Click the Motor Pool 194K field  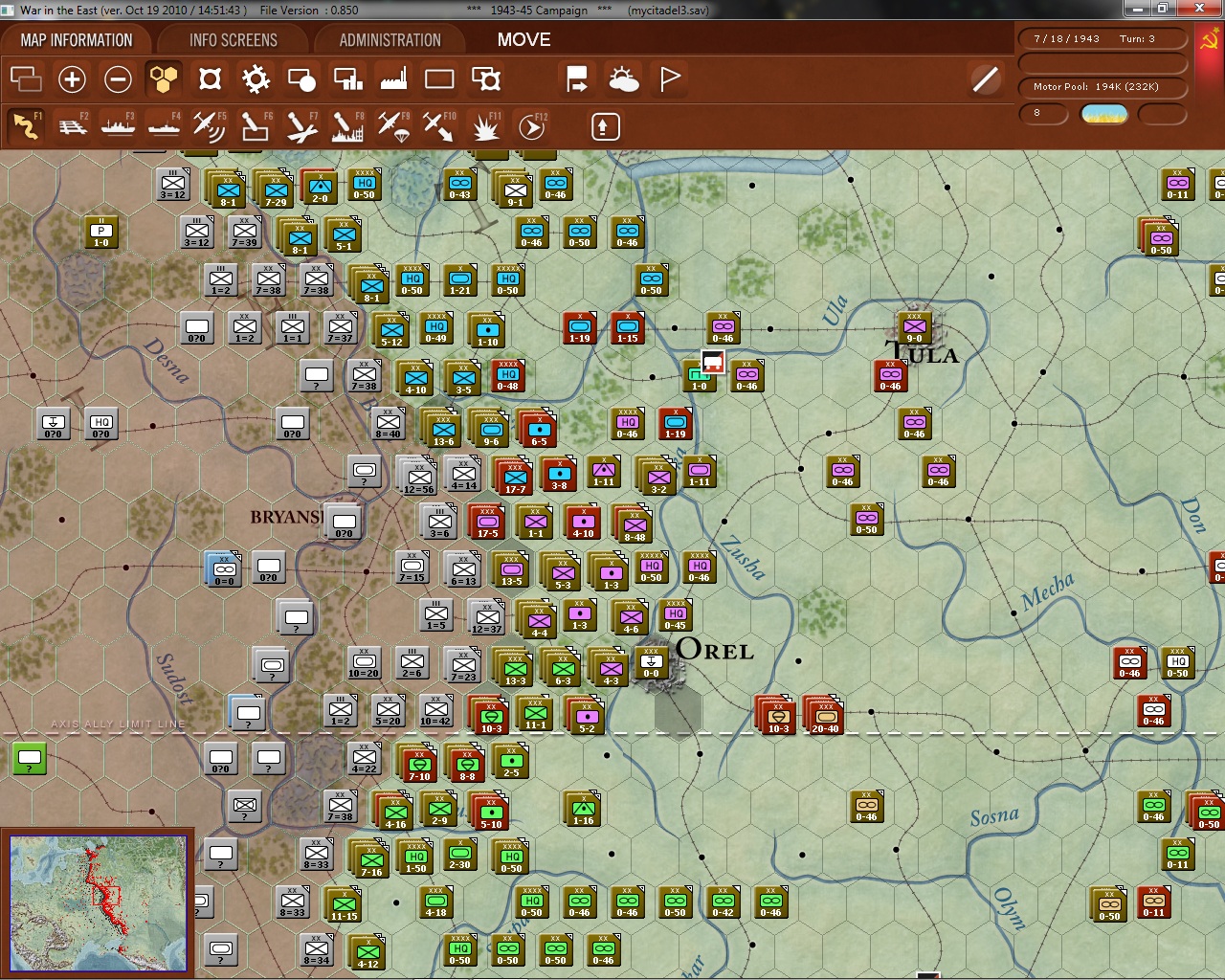tap(1102, 87)
